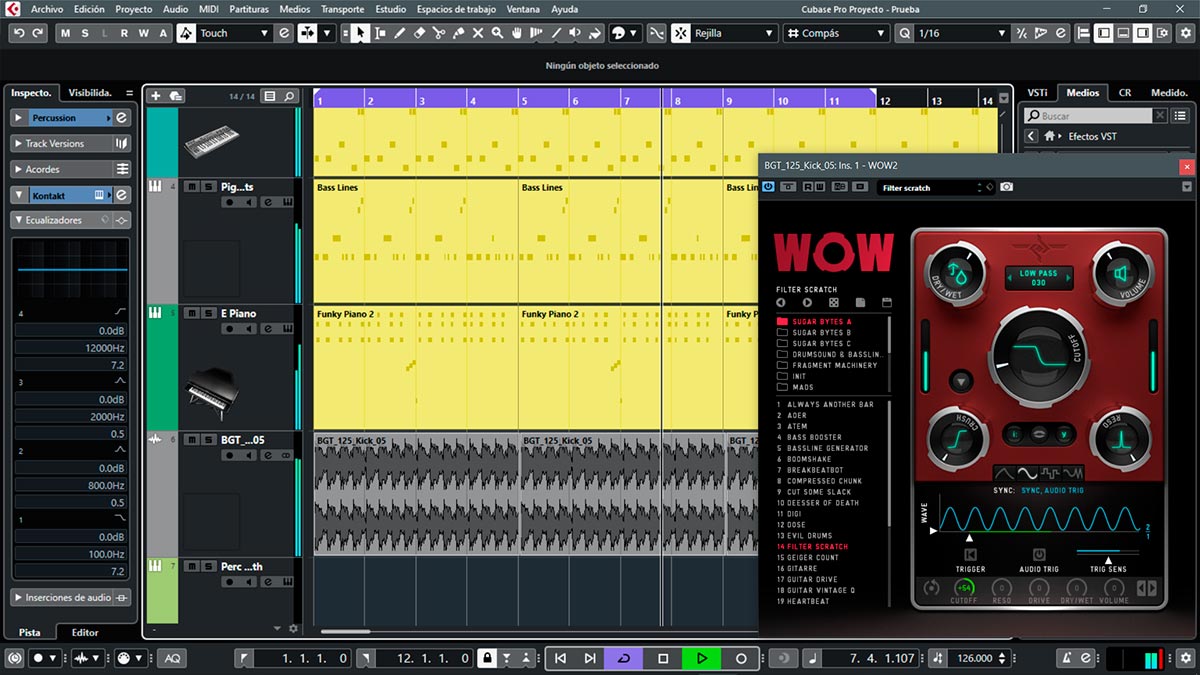Adjust the WOW2 TRIG SENS slider

point(1107,554)
